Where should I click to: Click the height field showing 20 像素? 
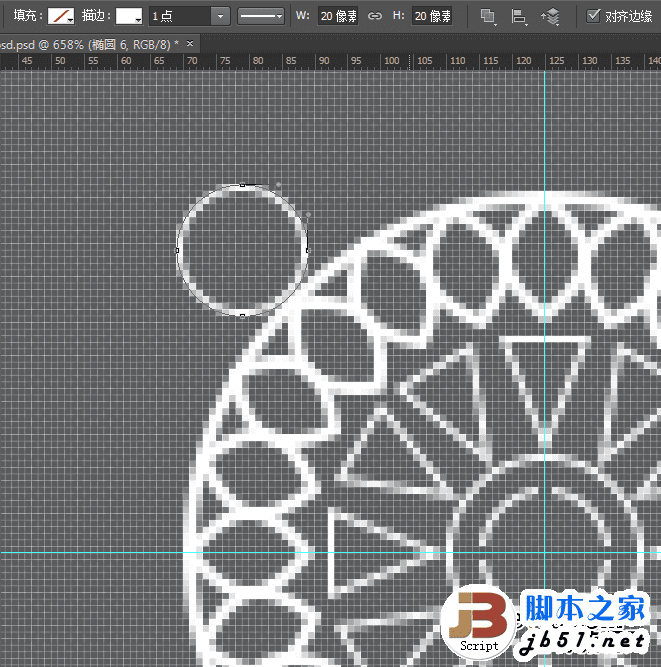coord(432,16)
